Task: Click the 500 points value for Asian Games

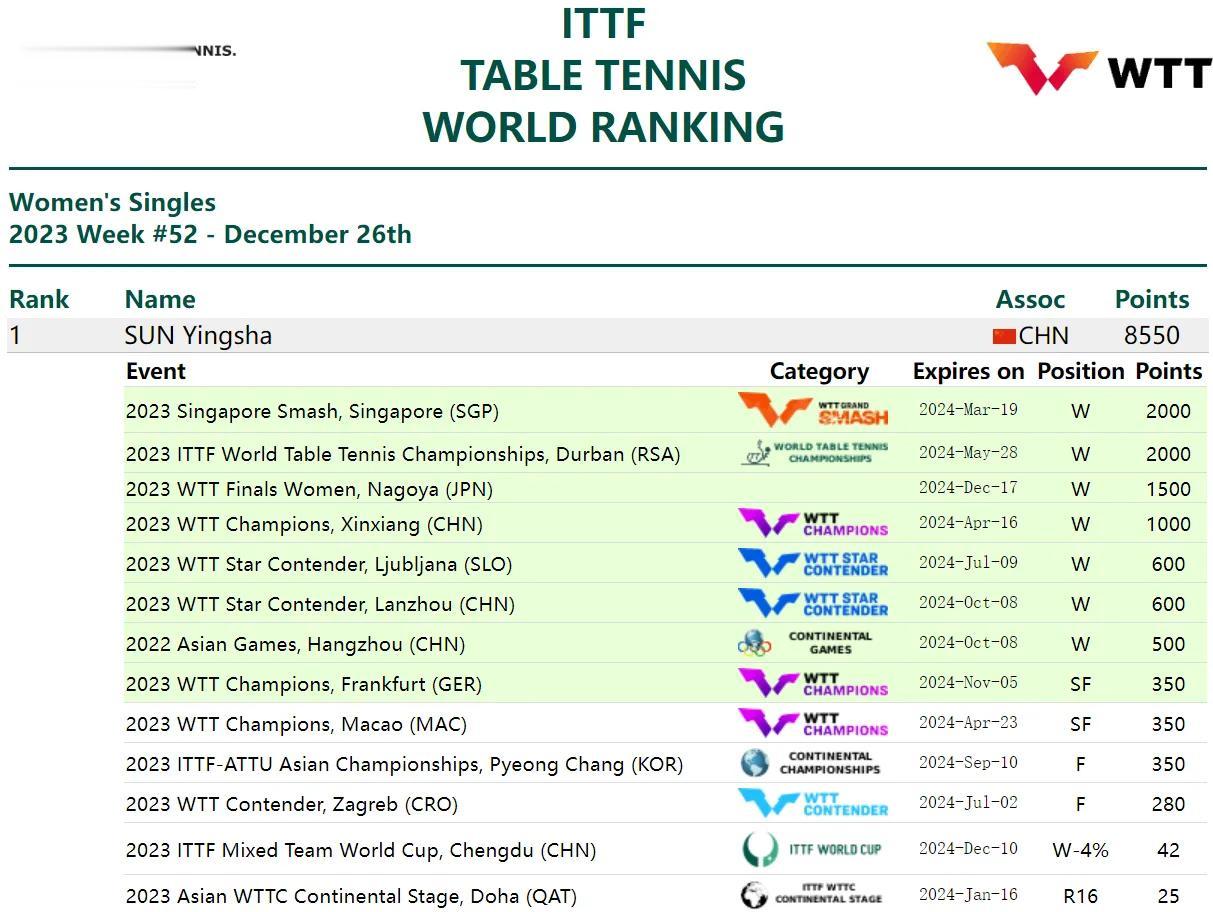Action: (x=1168, y=644)
